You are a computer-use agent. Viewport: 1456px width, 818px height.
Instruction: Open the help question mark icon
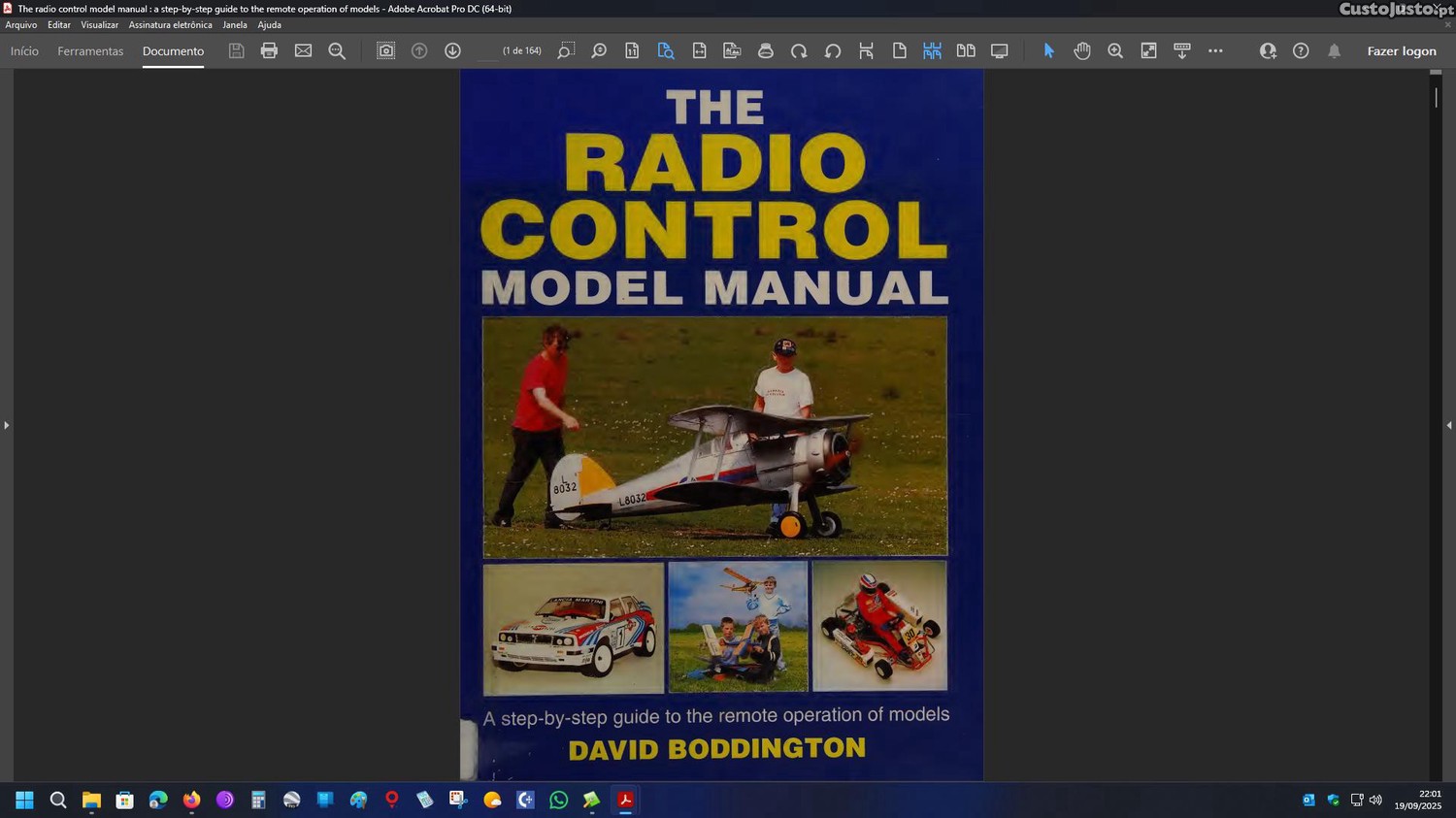[x=1301, y=50]
